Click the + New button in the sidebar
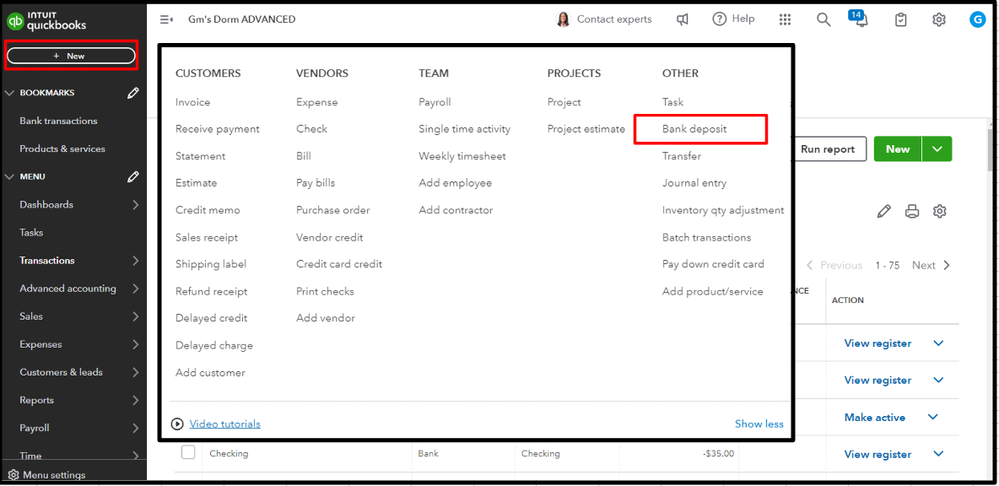Viewport: 999px width, 486px height. (71, 56)
